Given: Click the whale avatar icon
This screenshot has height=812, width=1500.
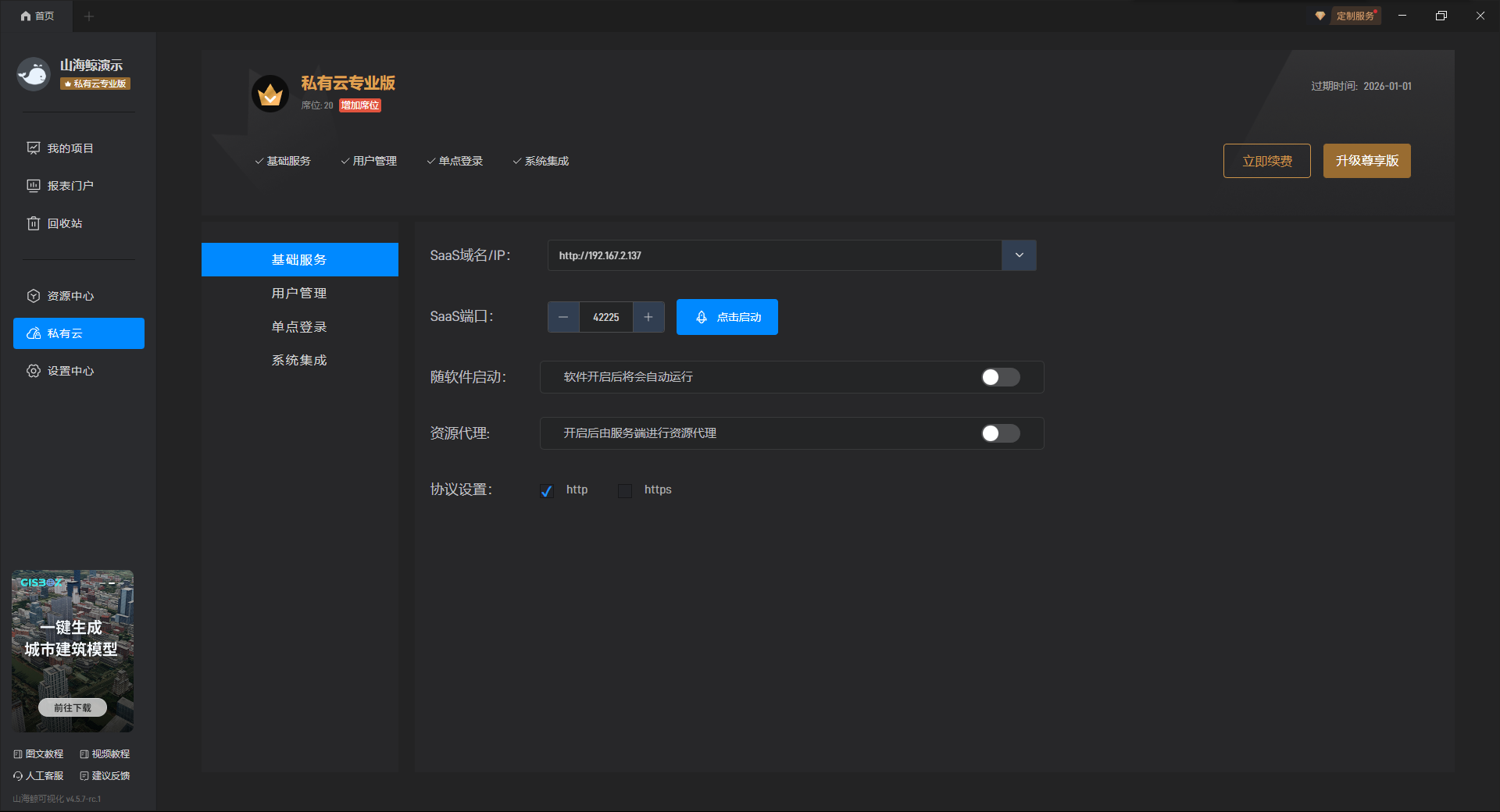Looking at the screenshot, I should pyautogui.click(x=34, y=74).
